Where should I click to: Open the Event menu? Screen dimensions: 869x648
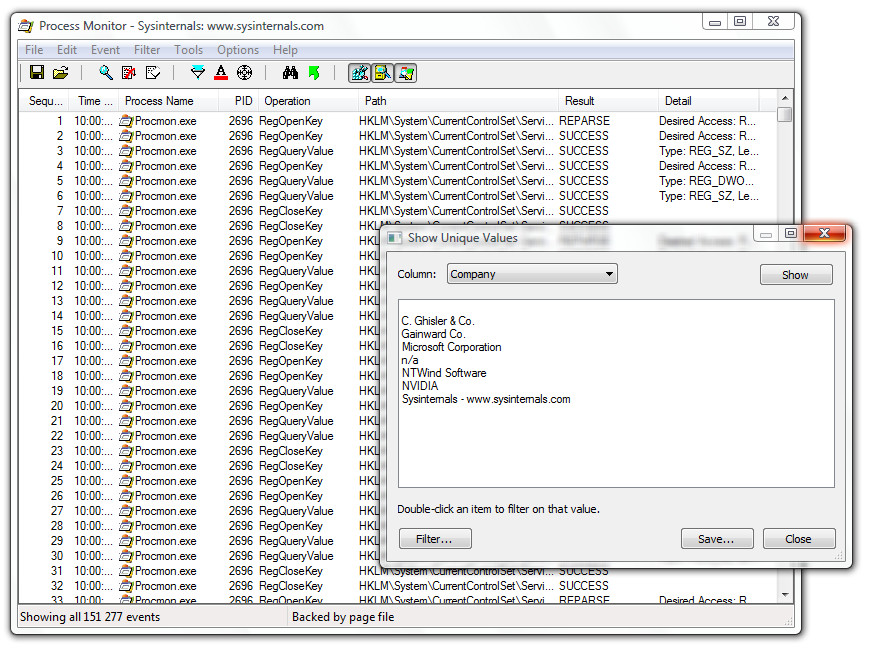105,50
